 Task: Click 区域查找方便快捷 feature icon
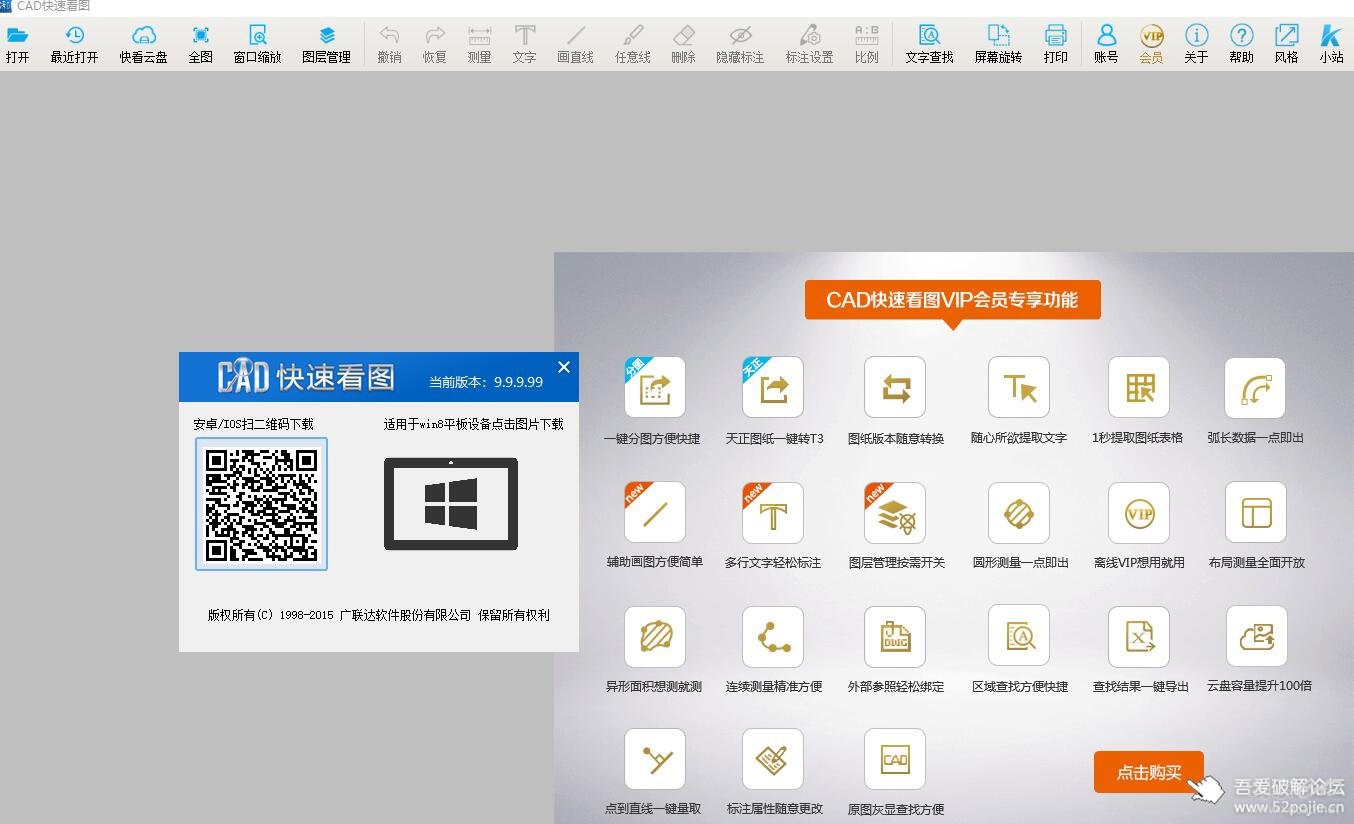coord(1019,636)
